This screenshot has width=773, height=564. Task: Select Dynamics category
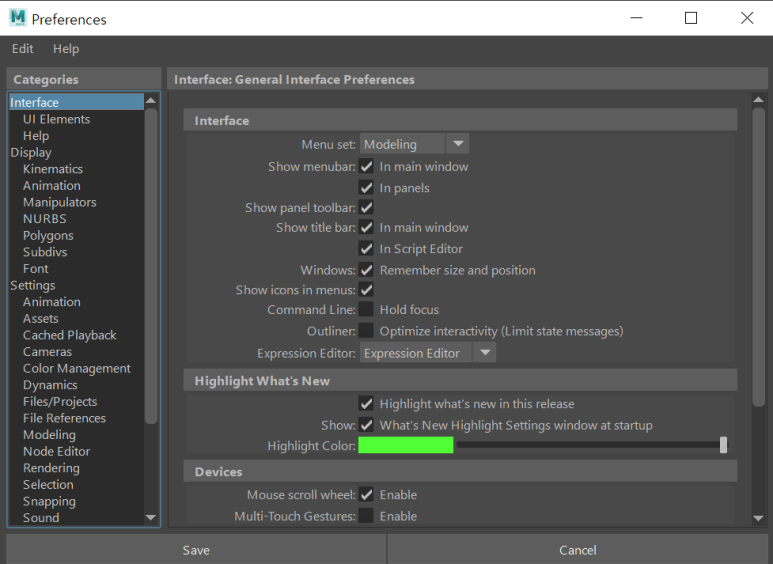pyautogui.click(x=50, y=385)
